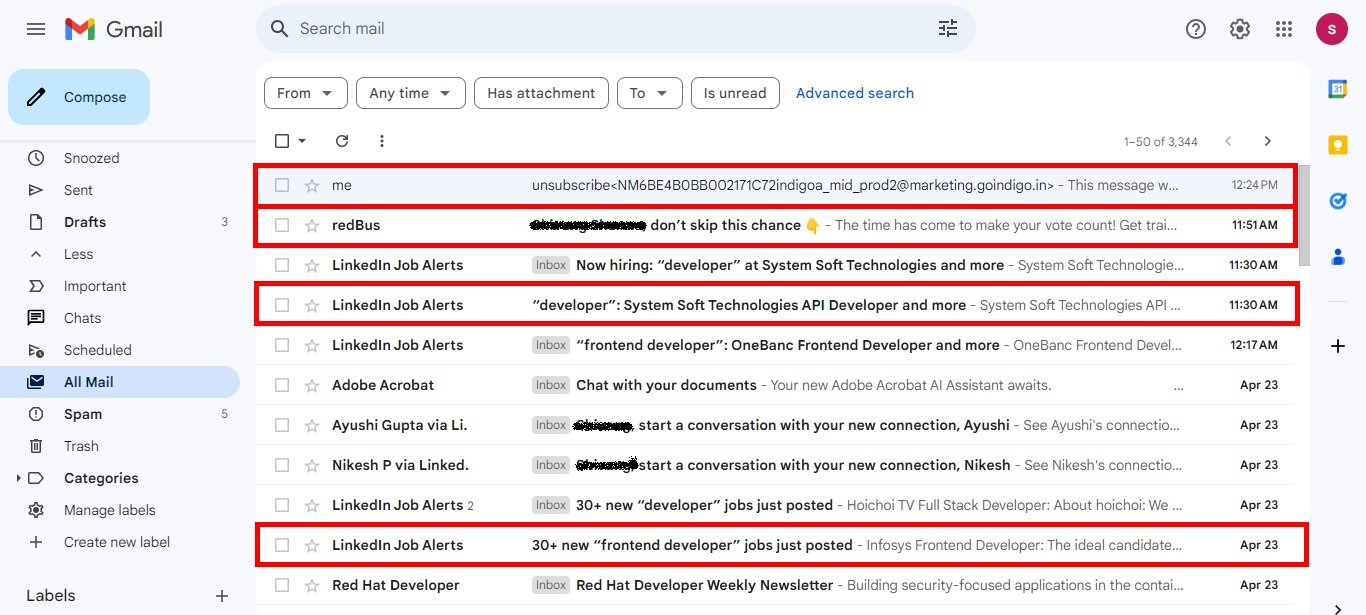Open Google Contacts side panel icon
The width and height of the screenshot is (1366, 615).
(x=1338, y=257)
